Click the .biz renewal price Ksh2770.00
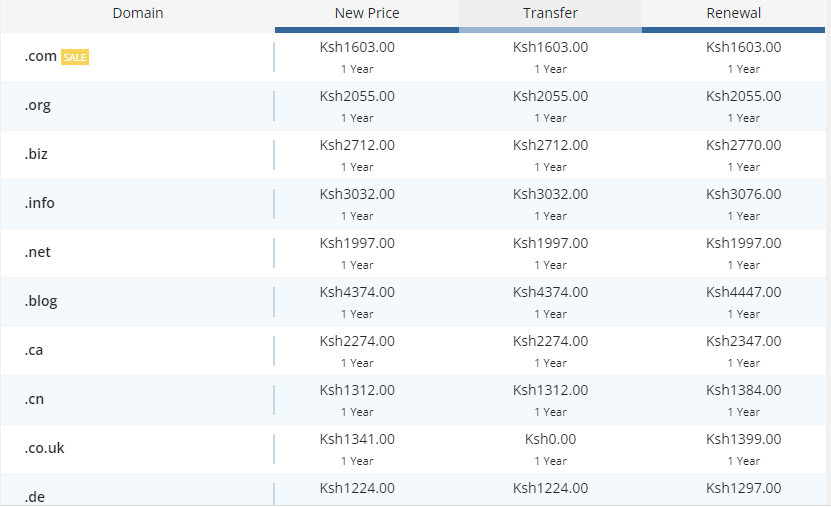The height and width of the screenshot is (507, 831). 743,145
